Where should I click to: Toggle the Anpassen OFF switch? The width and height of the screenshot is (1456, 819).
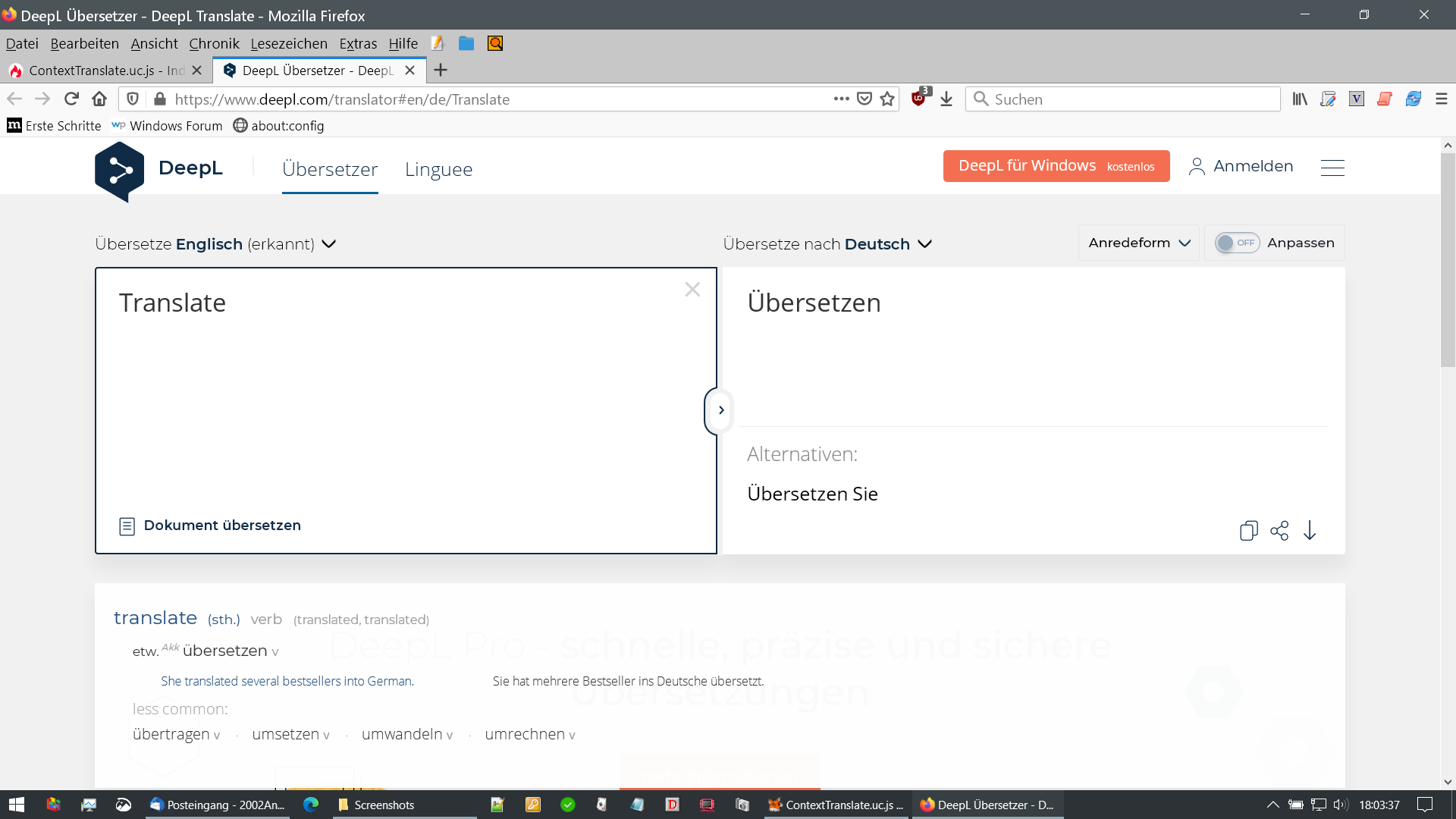click(1236, 243)
